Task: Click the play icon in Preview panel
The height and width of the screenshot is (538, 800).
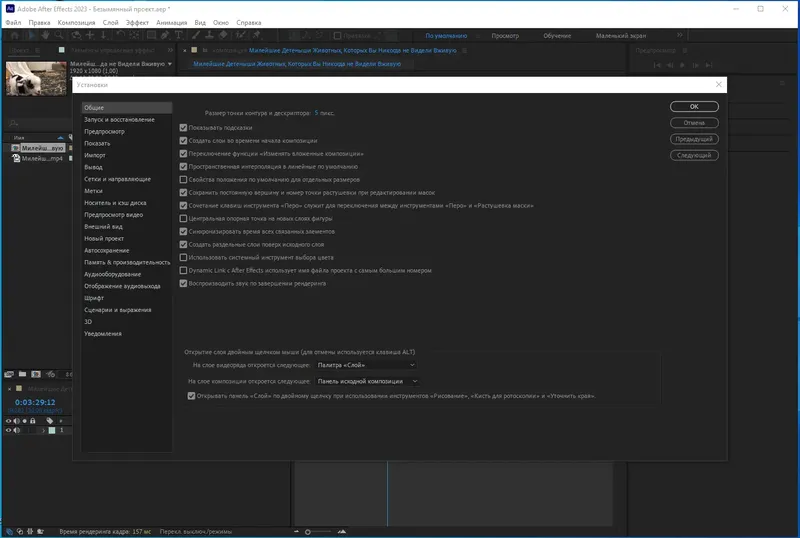Action: tap(683, 65)
